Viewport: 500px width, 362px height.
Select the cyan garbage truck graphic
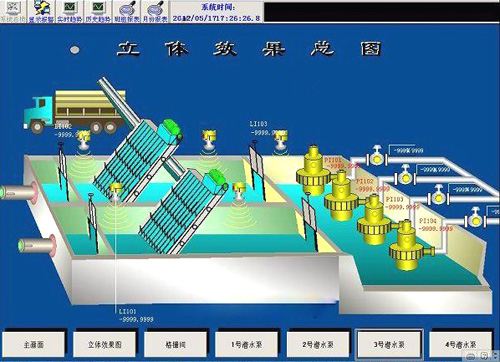[73, 111]
